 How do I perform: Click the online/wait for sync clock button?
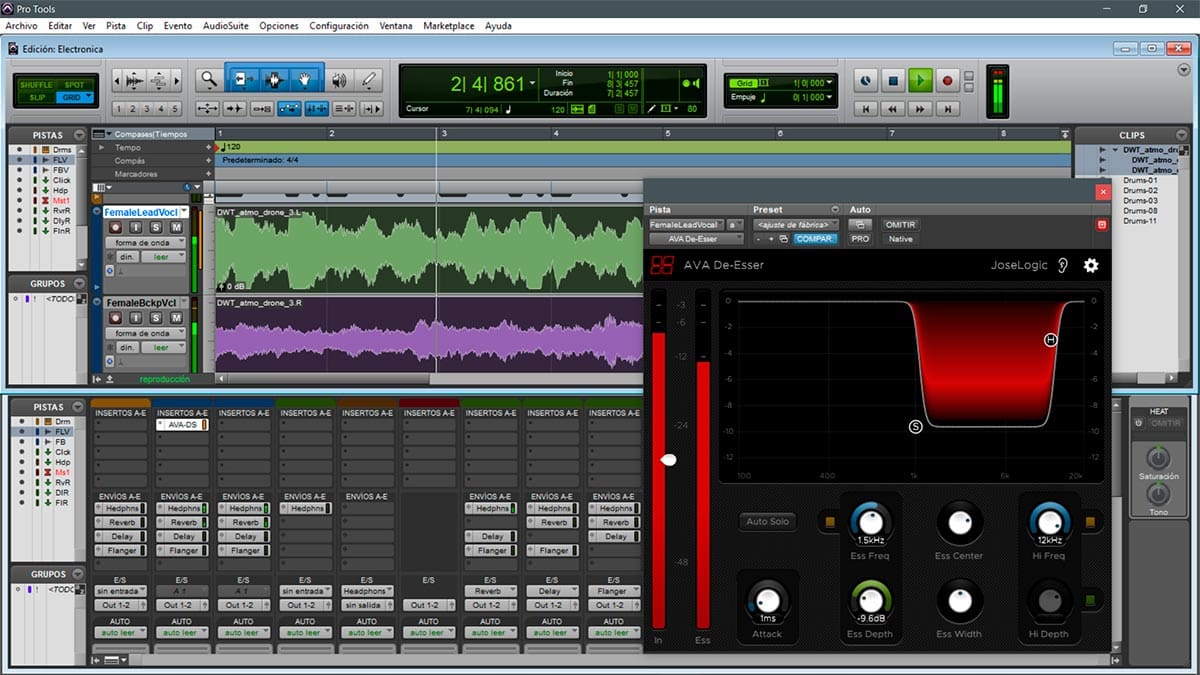[867, 80]
